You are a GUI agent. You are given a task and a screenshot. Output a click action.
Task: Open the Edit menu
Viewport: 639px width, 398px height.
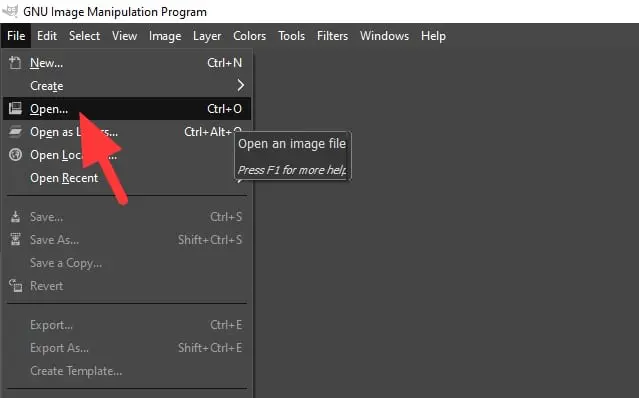(47, 36)
